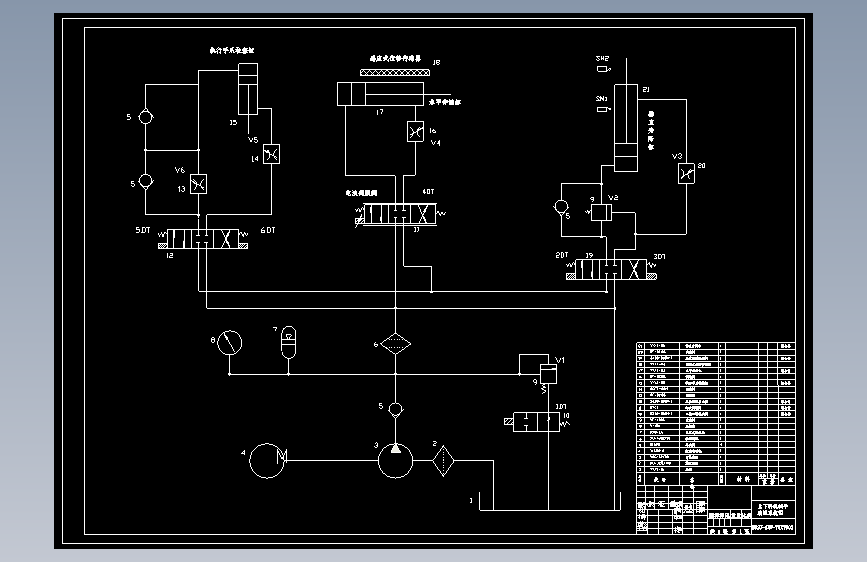The height and width of the screenshot is (562, 867).
Task: Click the SN1 proximity sensor symbol
Action: pos(603,110)
